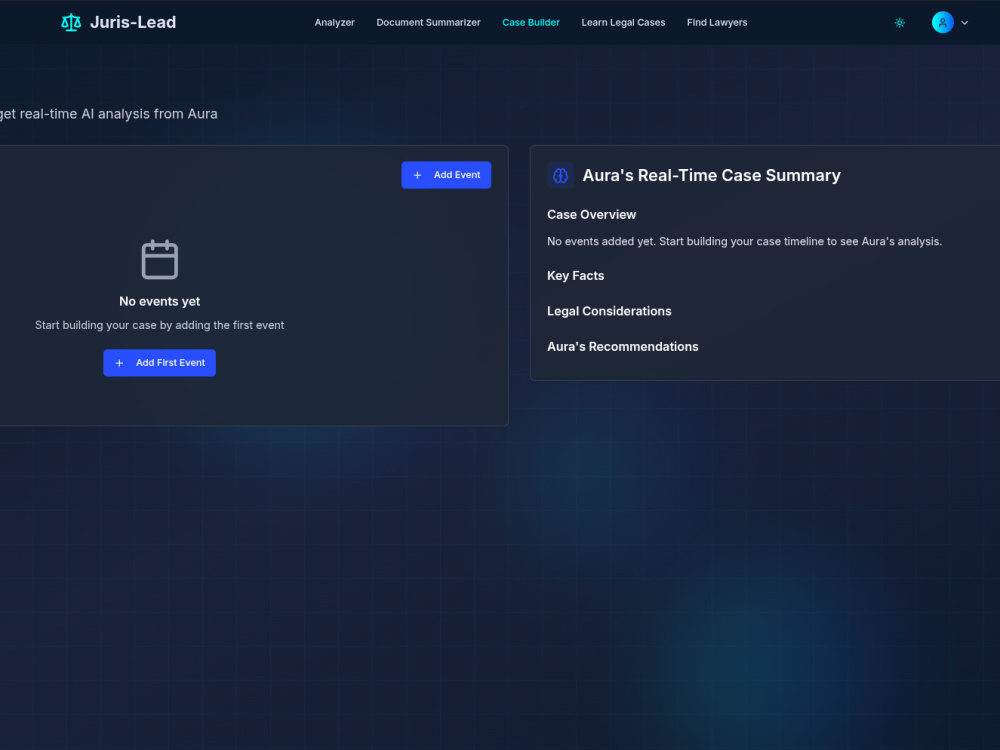
Task: Go to Document Summarizer
Action: pos(428,22)
